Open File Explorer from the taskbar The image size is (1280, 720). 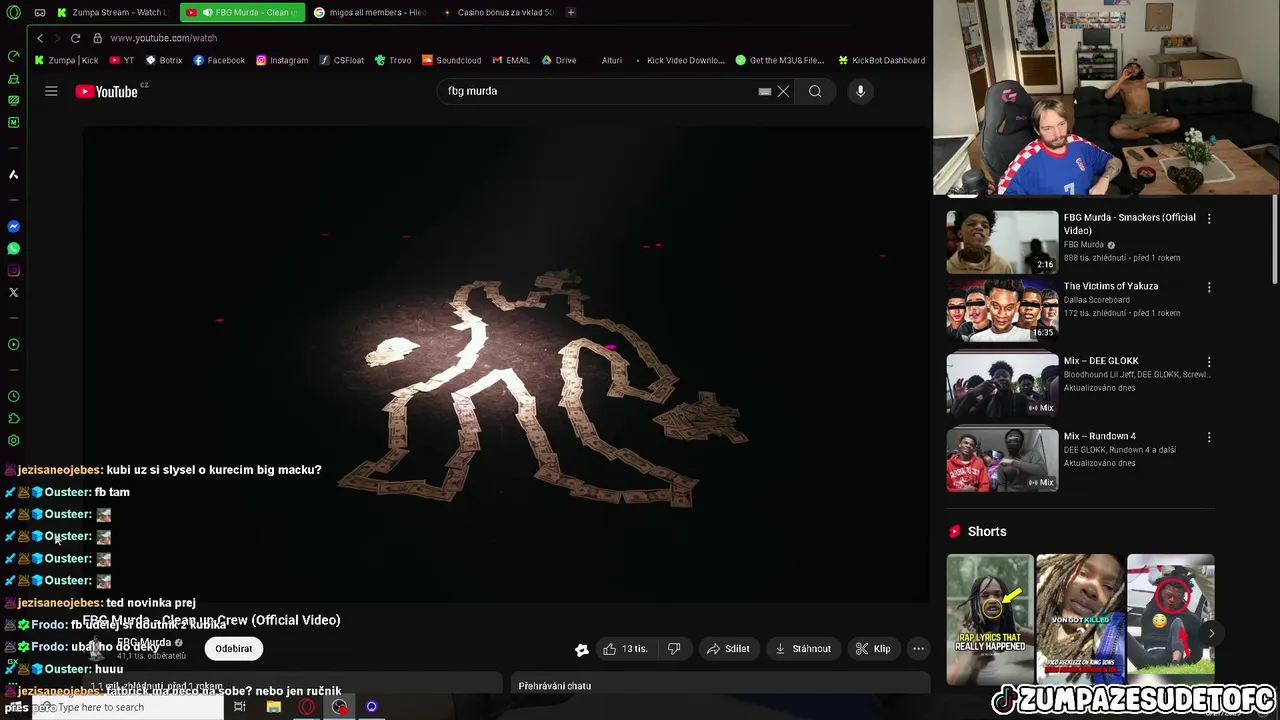(273, 707)
